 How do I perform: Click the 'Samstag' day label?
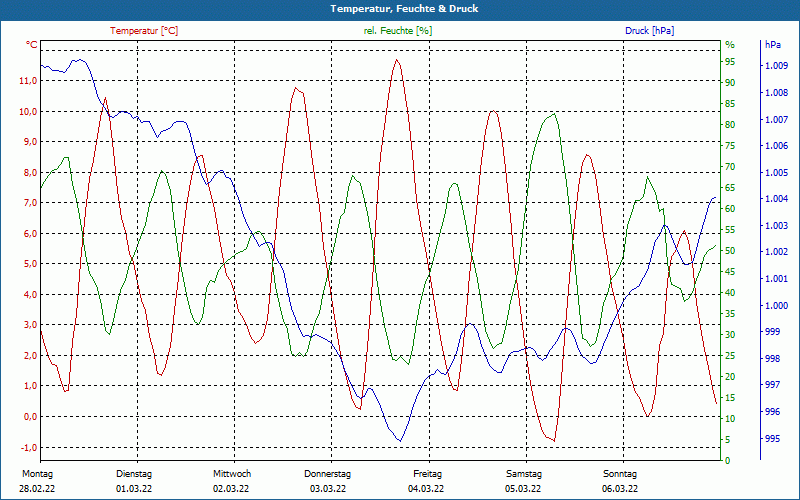point(524,474)
